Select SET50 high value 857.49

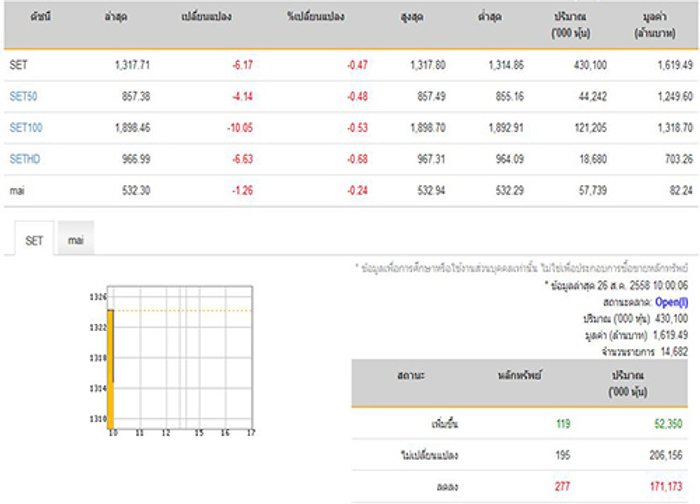pyautogui.click(x=431, y=96)
